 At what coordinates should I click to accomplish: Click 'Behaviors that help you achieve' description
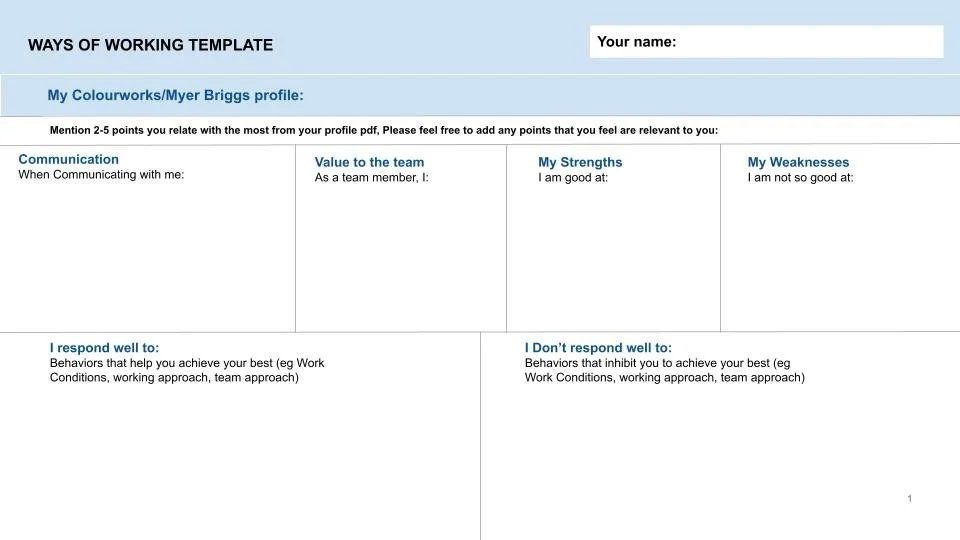(187, 370)
